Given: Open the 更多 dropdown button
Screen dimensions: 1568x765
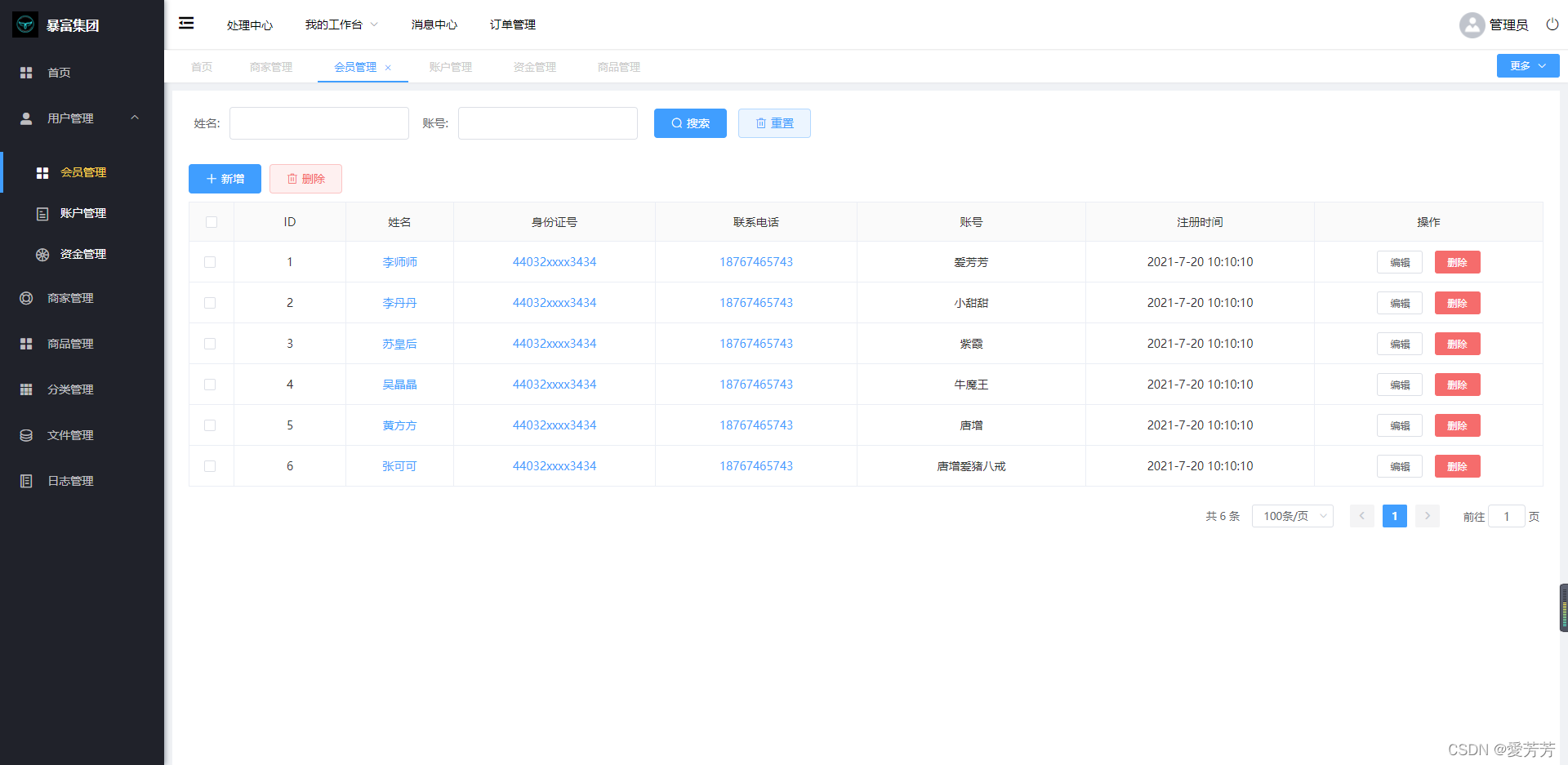Looking at the screenshot, I should tap(1527, 66).
